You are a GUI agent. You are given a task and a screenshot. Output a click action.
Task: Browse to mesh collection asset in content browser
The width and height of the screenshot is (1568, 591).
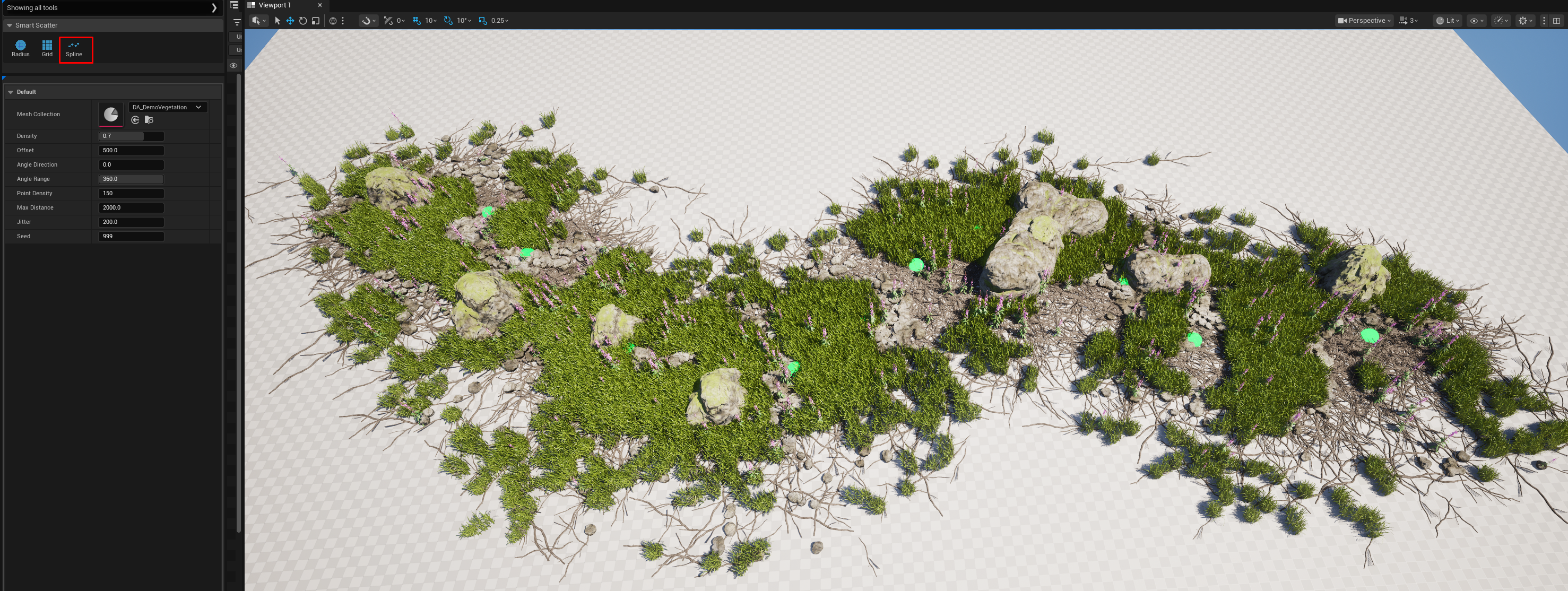[x=149, y=120]
